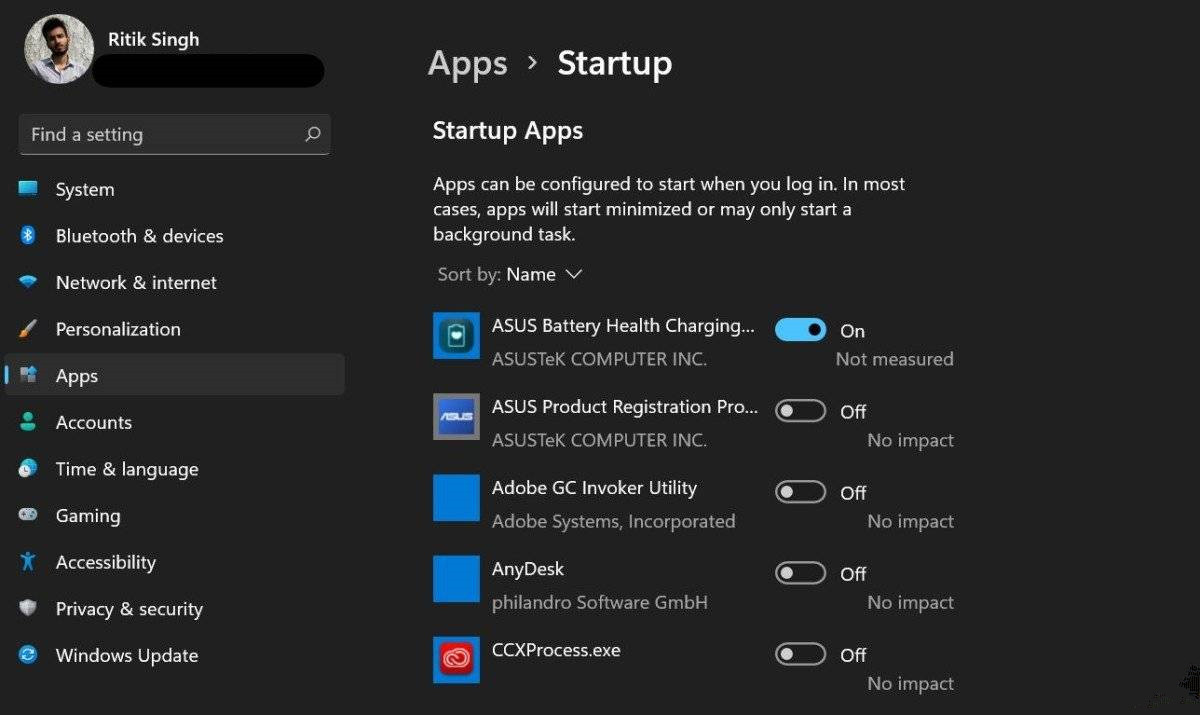Switch to the Apps section
This screenshot has width=1200, height=715.
click(x=76, y=375)
